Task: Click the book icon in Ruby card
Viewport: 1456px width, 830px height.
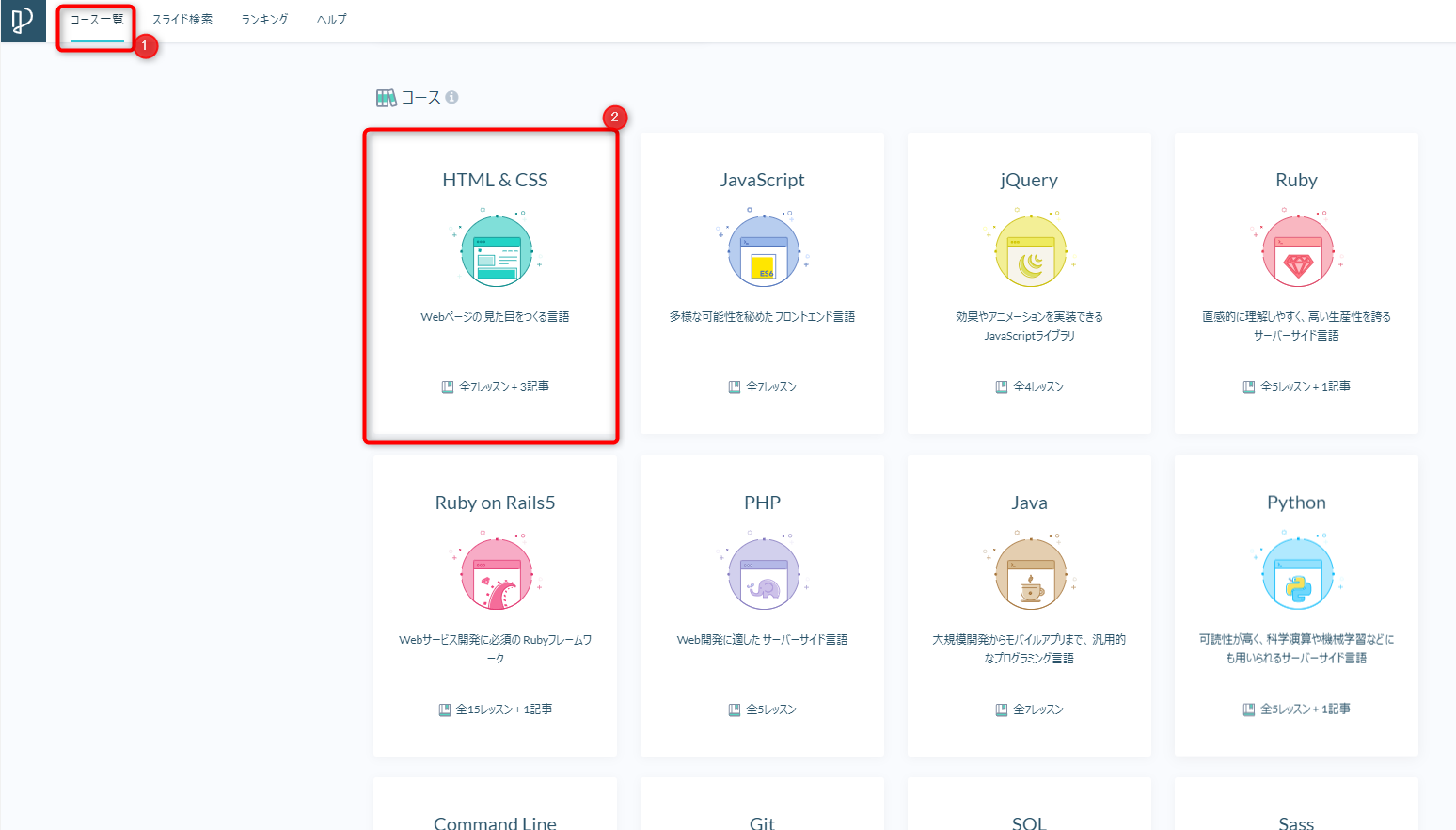Action: tap(1249, 387)
